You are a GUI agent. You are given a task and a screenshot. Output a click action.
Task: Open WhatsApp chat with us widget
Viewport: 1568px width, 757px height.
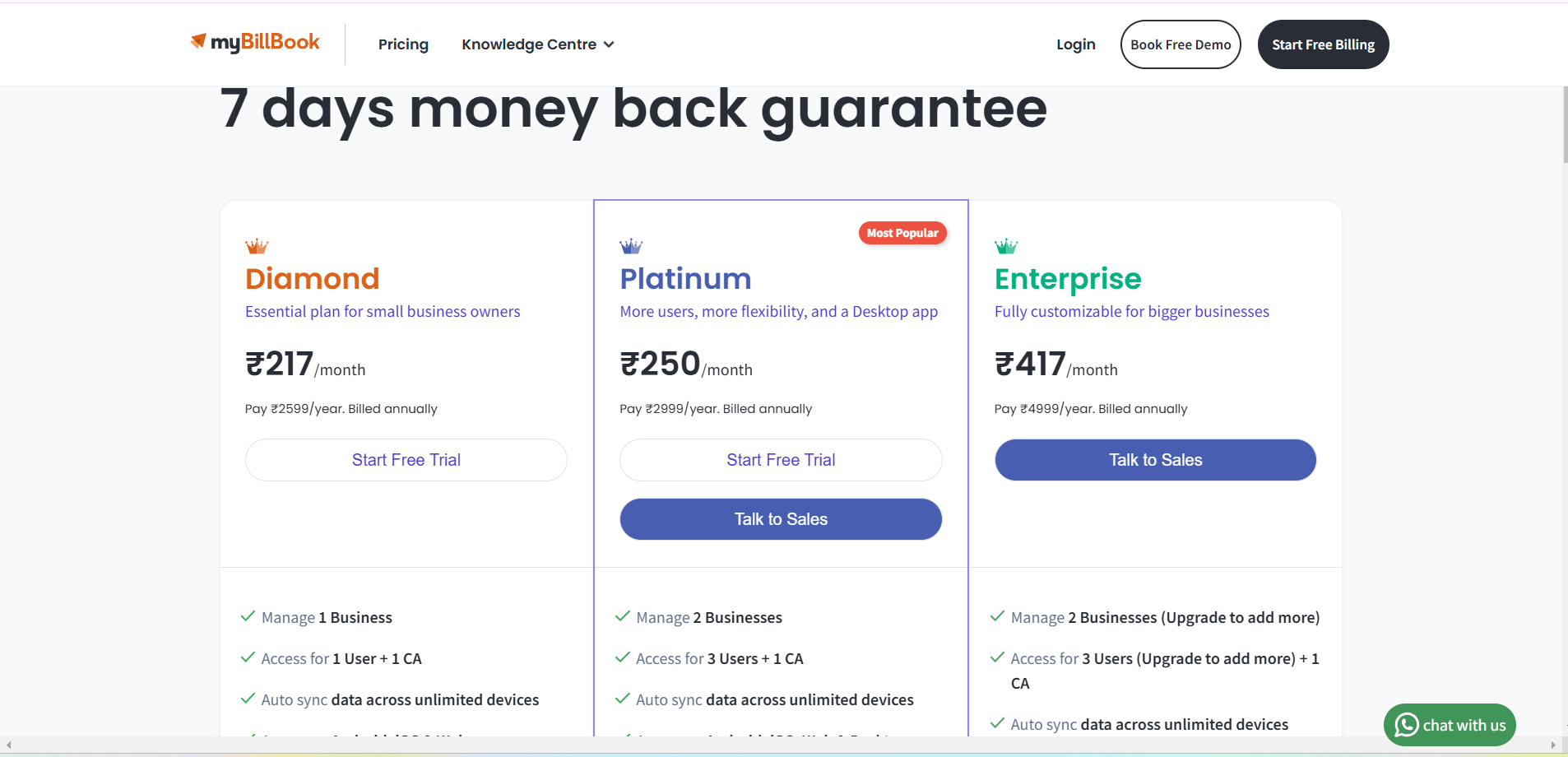point(1450,725)
